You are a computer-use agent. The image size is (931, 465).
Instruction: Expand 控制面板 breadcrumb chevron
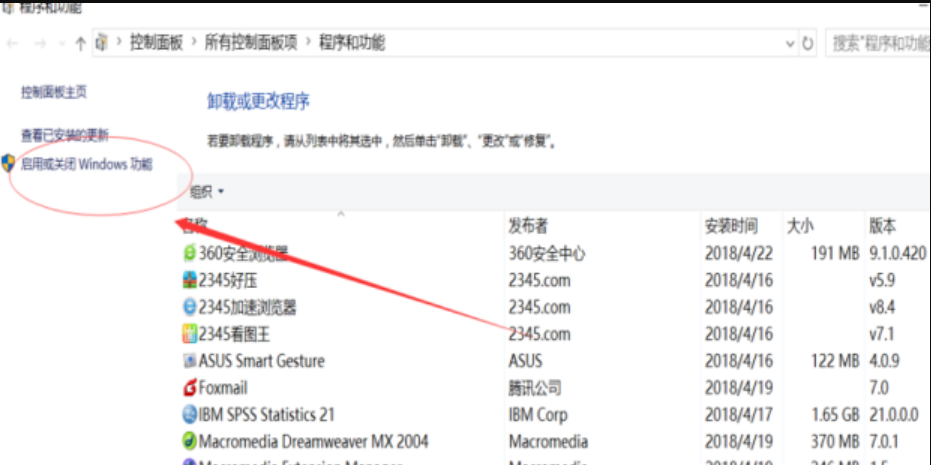194,43
